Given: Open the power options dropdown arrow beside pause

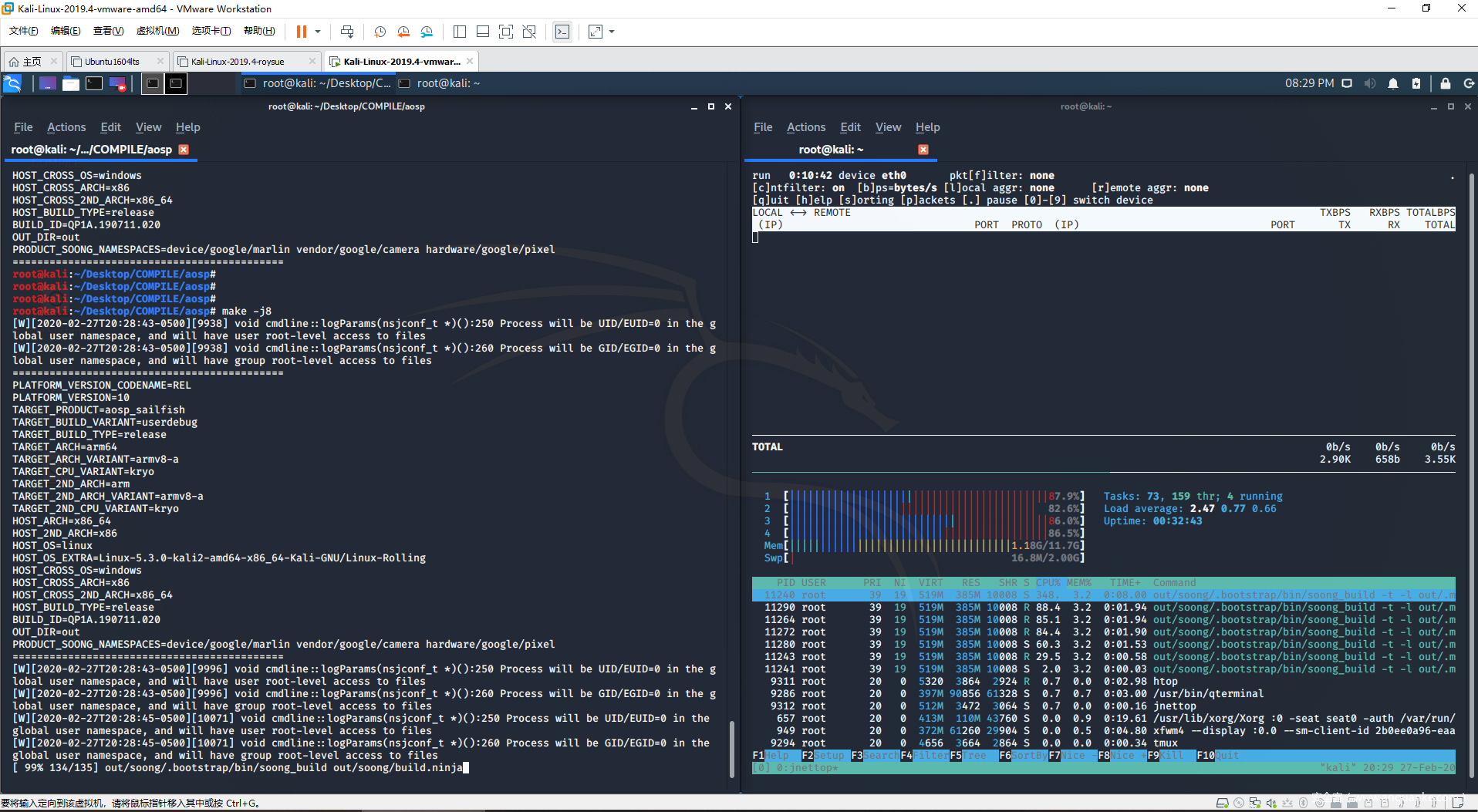Looking at the screenshot, I should (318, 32).
